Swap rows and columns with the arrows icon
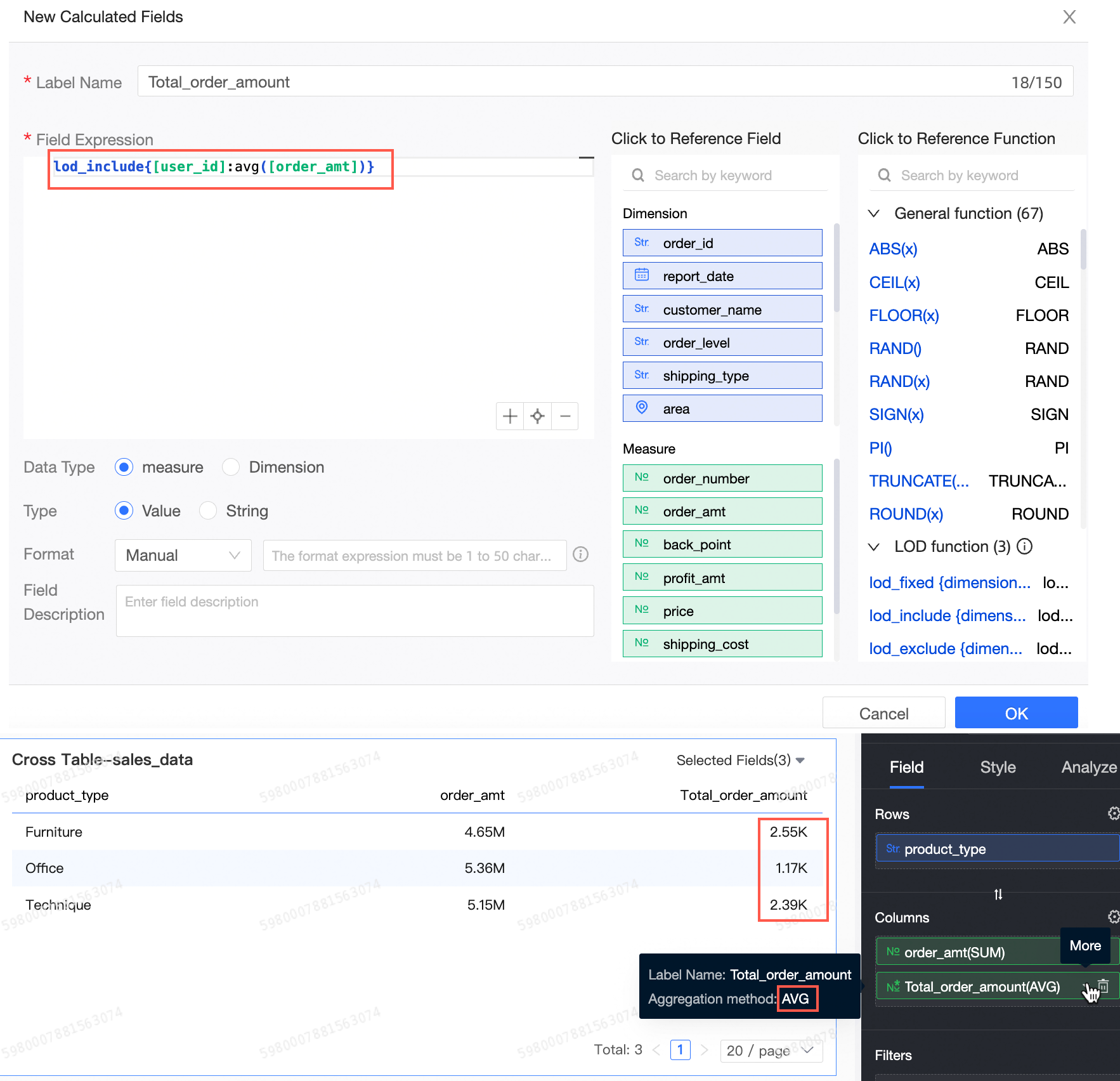1120x1081 pixels. (x=998, y=894)
